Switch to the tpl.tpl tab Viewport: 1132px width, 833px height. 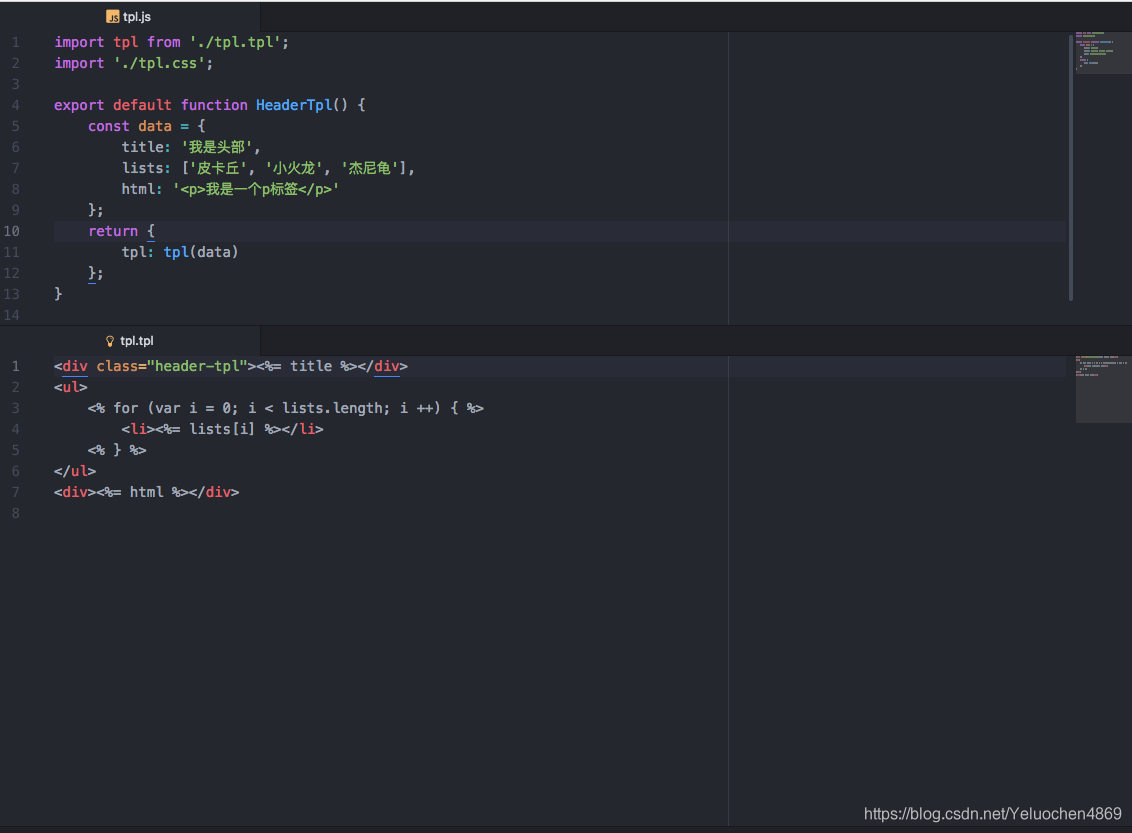129,341
